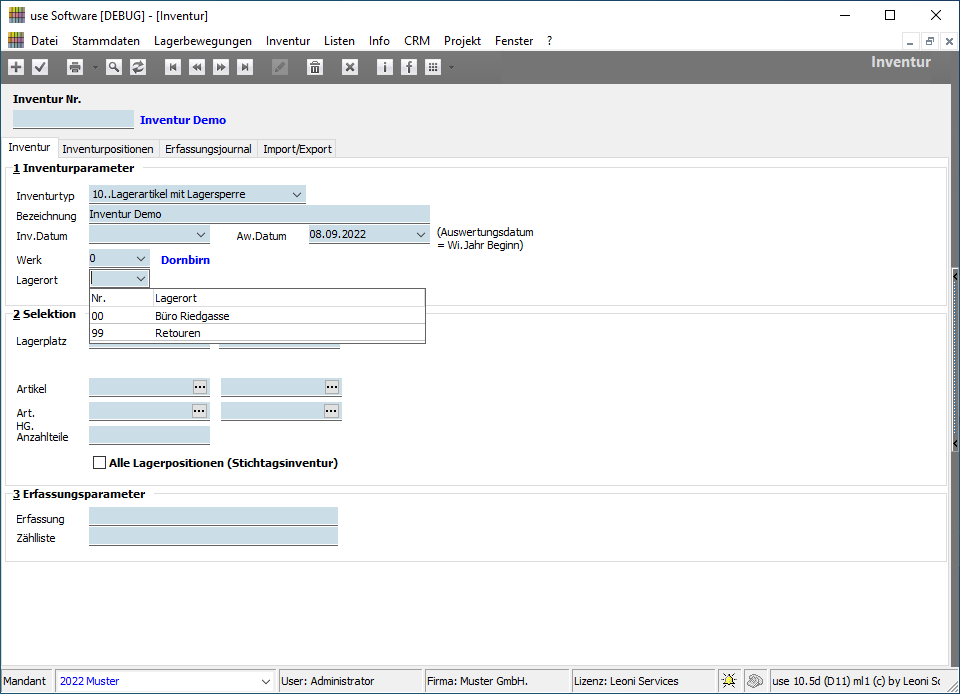The height and width of the screenshot is (694, 960).
Task: Open search with the magnifier icon
Action: (x=114, y=67)
